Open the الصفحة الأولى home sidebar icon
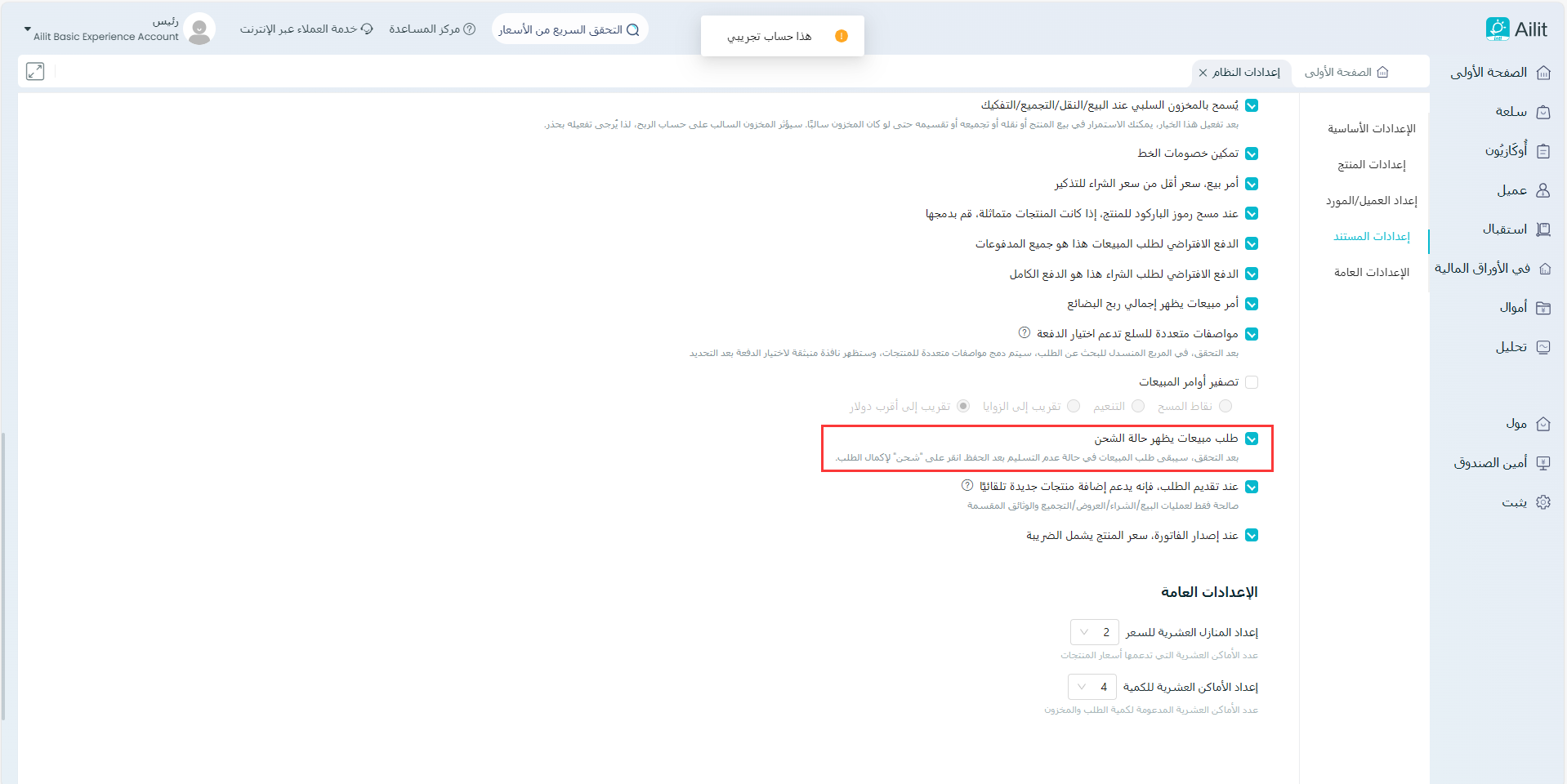The width and height of the screenshot is (1567, 784). pos(1543,73)
